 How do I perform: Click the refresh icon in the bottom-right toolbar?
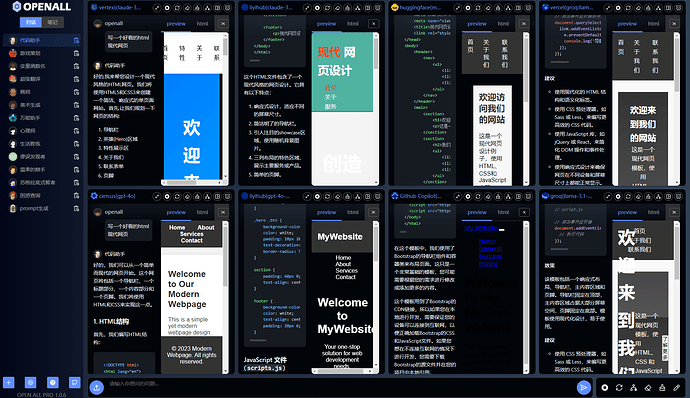pyautogui.click(x=619, y=387)
